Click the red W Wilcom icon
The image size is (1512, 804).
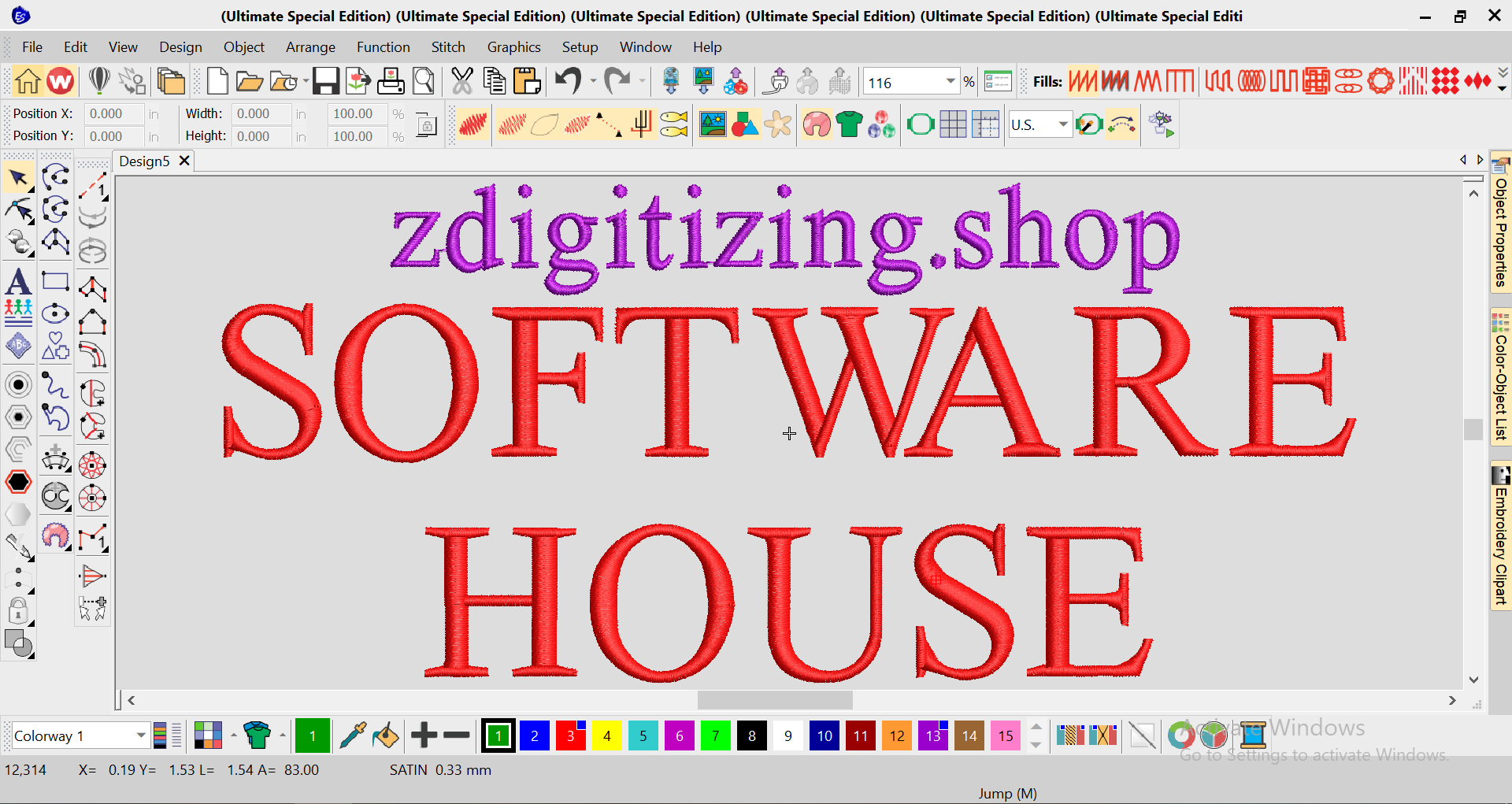coord(60,81)
